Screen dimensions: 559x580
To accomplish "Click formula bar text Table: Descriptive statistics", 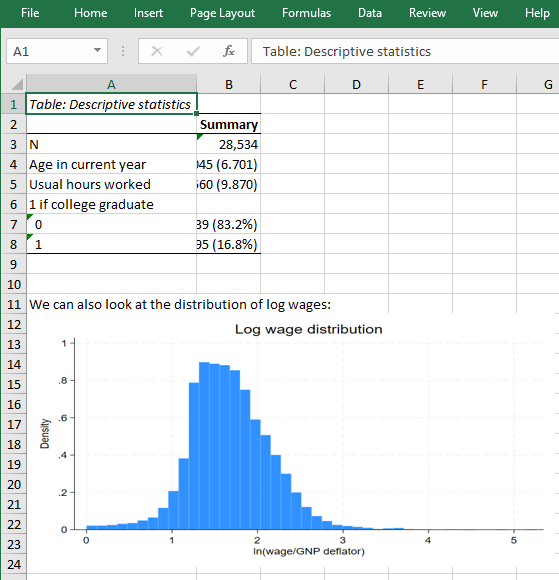I will (347, 51).
